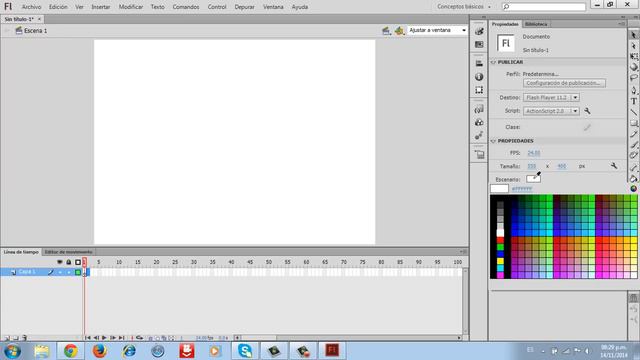The image size is (640, 360).
Task: Click the Escenario stage color swatch
Action: click(533, 179)
